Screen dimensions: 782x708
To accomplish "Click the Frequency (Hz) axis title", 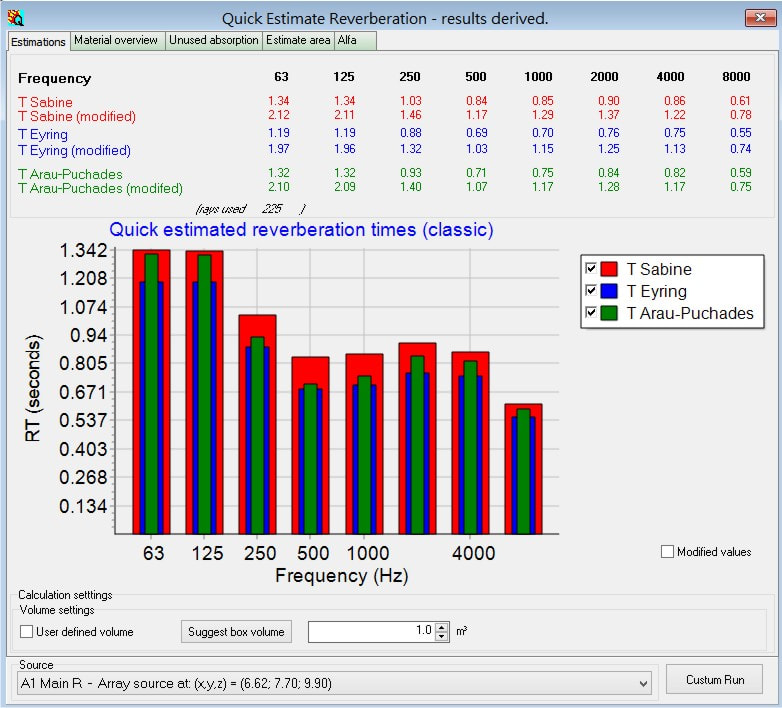I will coord(342,575).
